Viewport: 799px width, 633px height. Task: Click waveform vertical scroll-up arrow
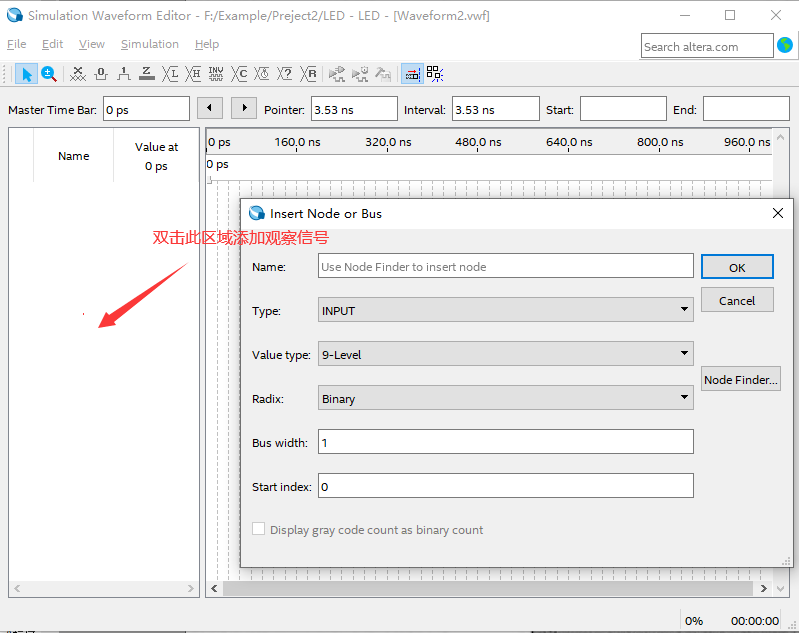pos(780,138)
